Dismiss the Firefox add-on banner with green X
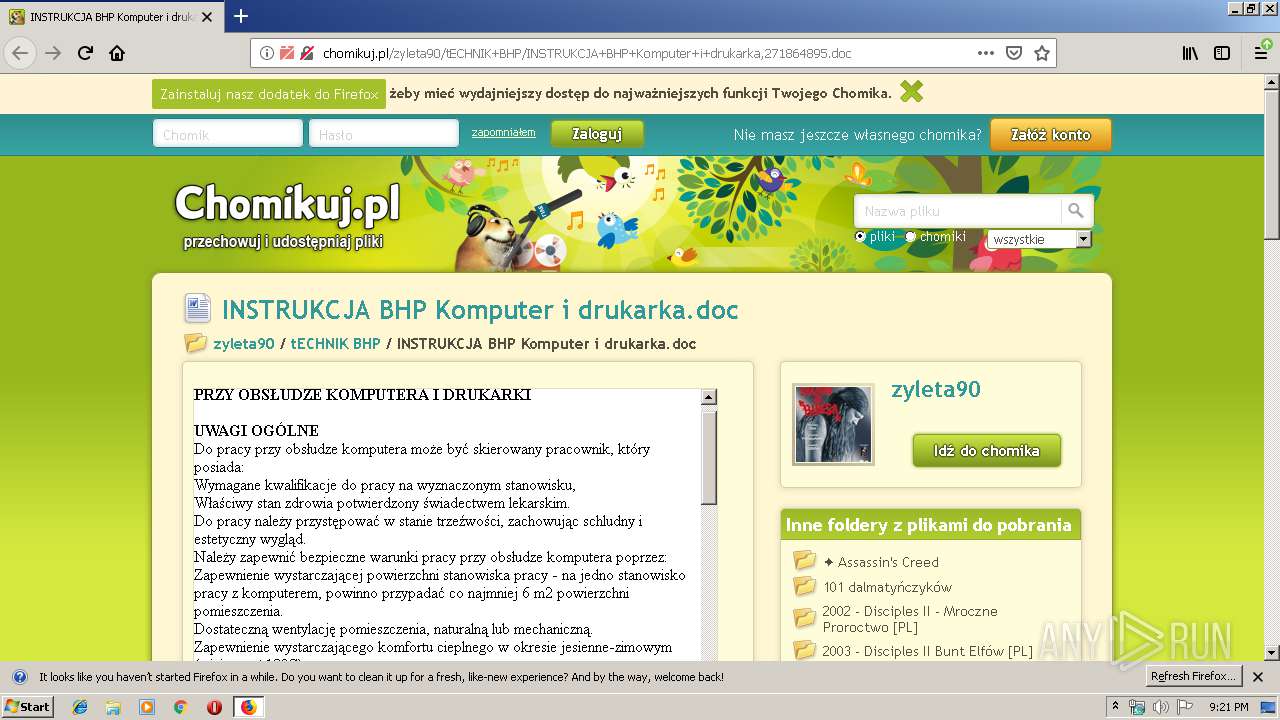Viewport: 1280px width, 720px height. tap(911, 92)
